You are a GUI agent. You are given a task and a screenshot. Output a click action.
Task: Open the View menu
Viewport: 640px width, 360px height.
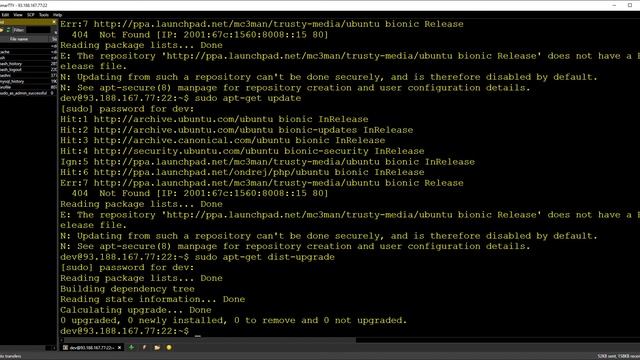point(18,15)
